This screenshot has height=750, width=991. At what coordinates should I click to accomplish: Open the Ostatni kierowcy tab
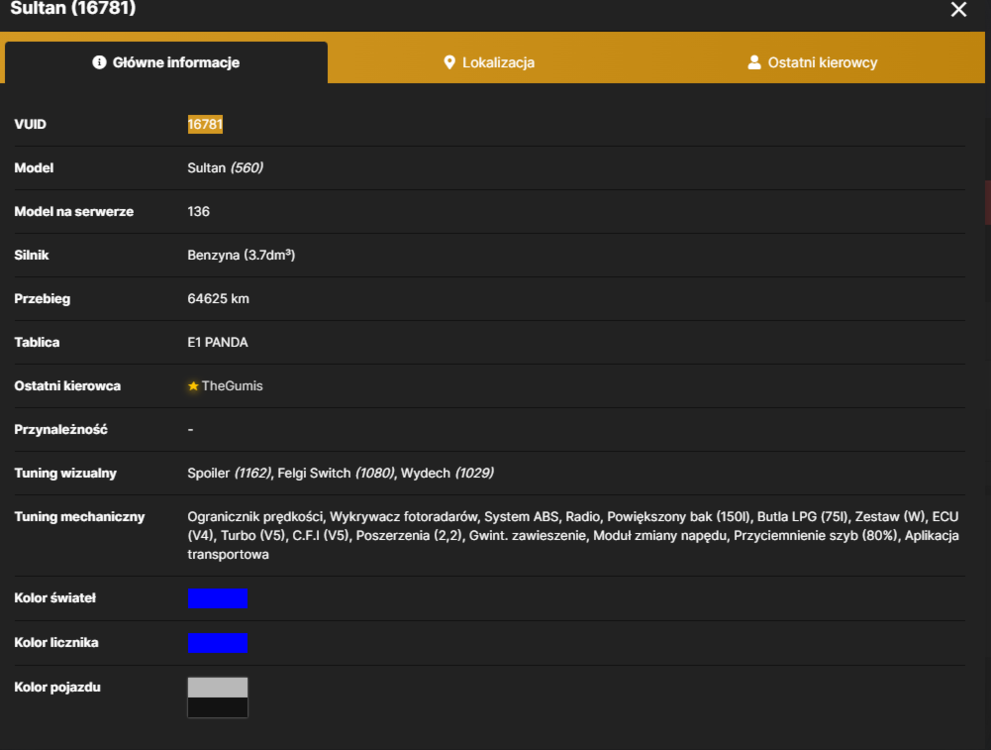tap(813, 63)
